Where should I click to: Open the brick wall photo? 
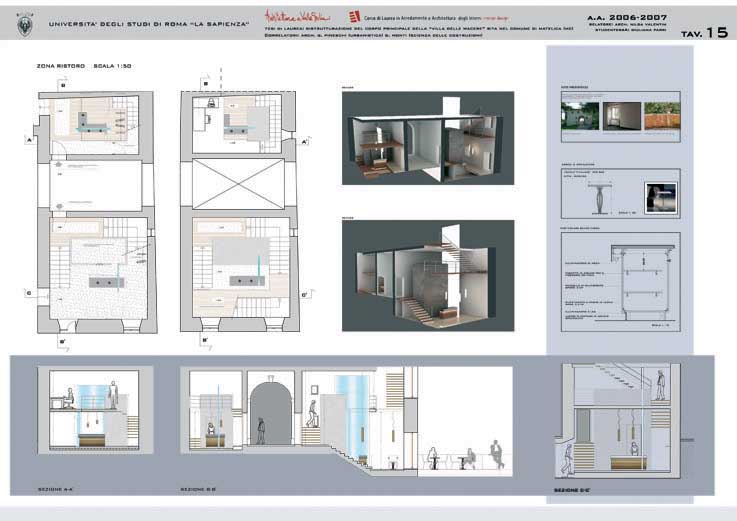(662, 116)
